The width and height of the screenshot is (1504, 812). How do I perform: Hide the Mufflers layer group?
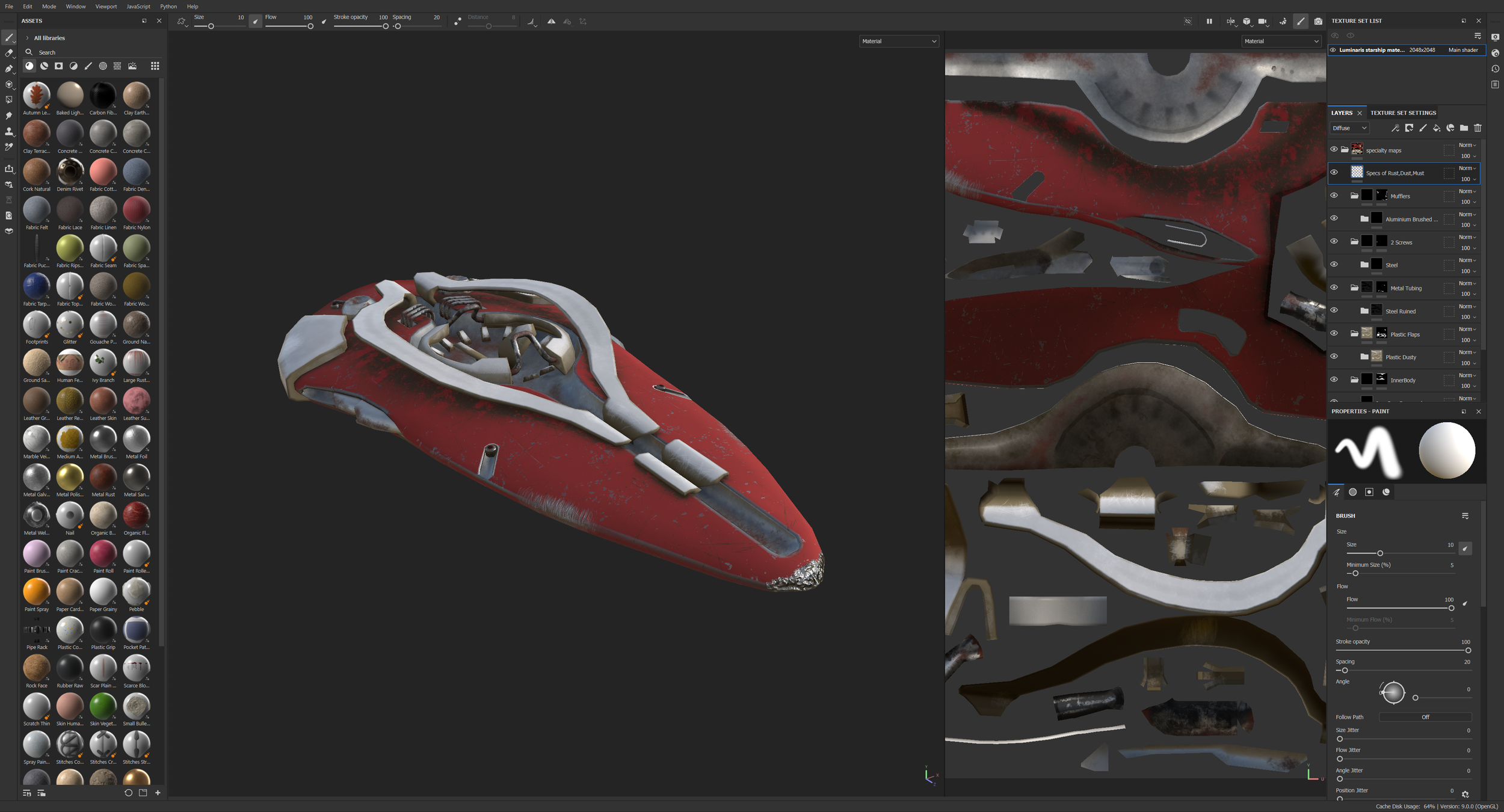[1334, 195]
